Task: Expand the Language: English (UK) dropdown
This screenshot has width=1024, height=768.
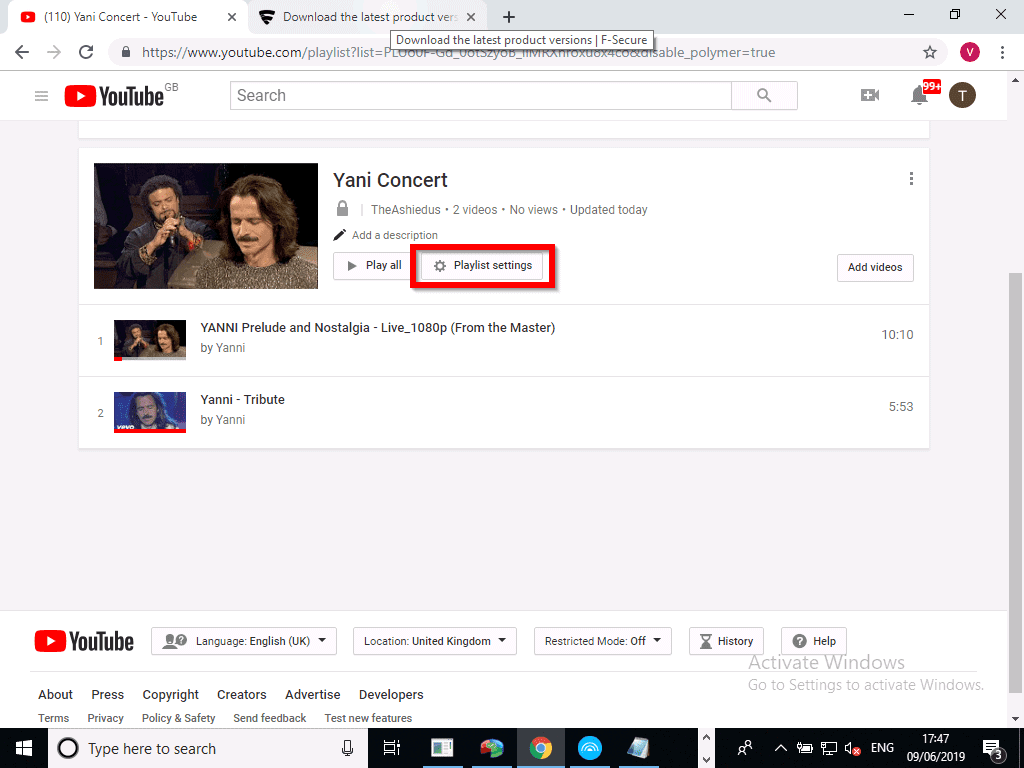Action: point(244,641)
